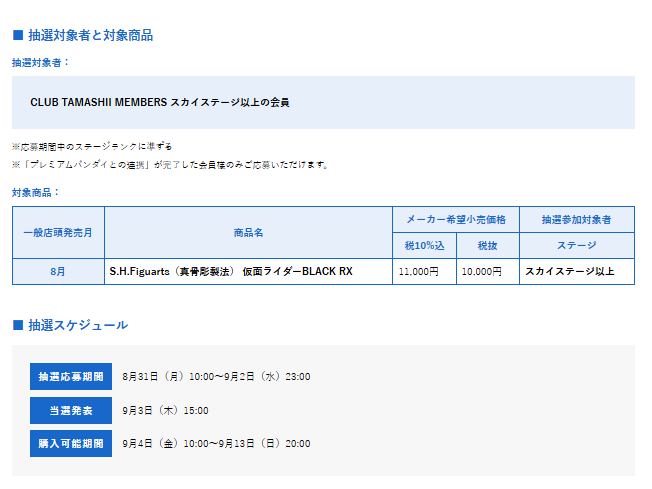Click the ステージ subheader
The width and height of the screenshot is (652, 489).
[577, 245]
